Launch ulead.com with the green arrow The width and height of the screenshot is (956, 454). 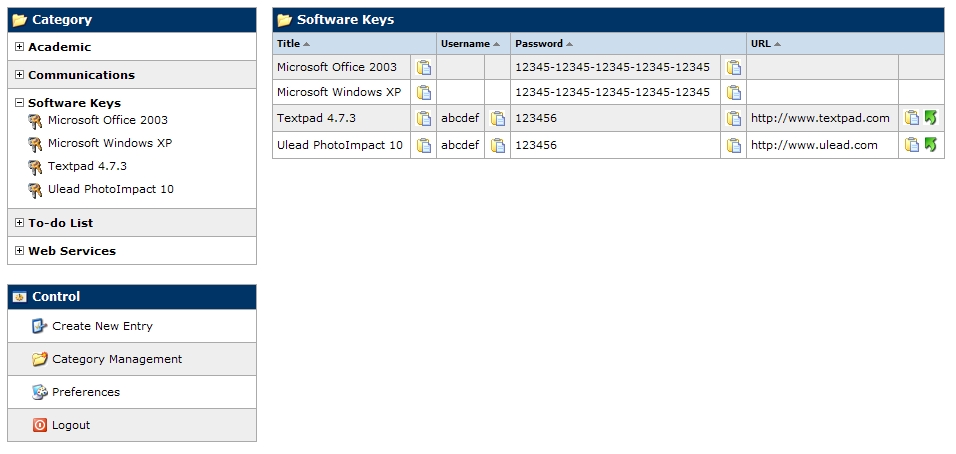pos(930,144)
